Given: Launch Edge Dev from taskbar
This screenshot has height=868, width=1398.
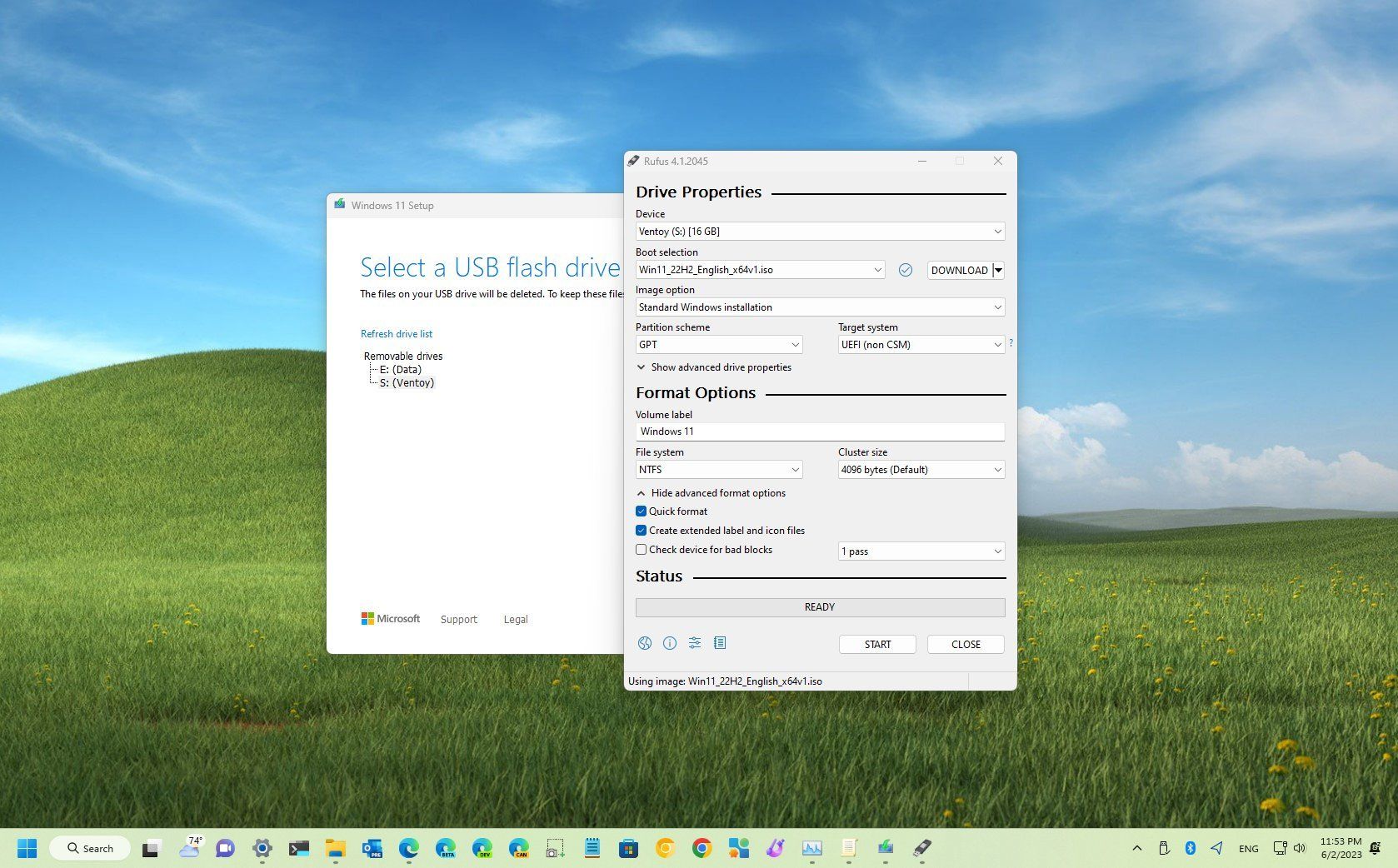Looking at the screenshot, I should tap(482, 849).
